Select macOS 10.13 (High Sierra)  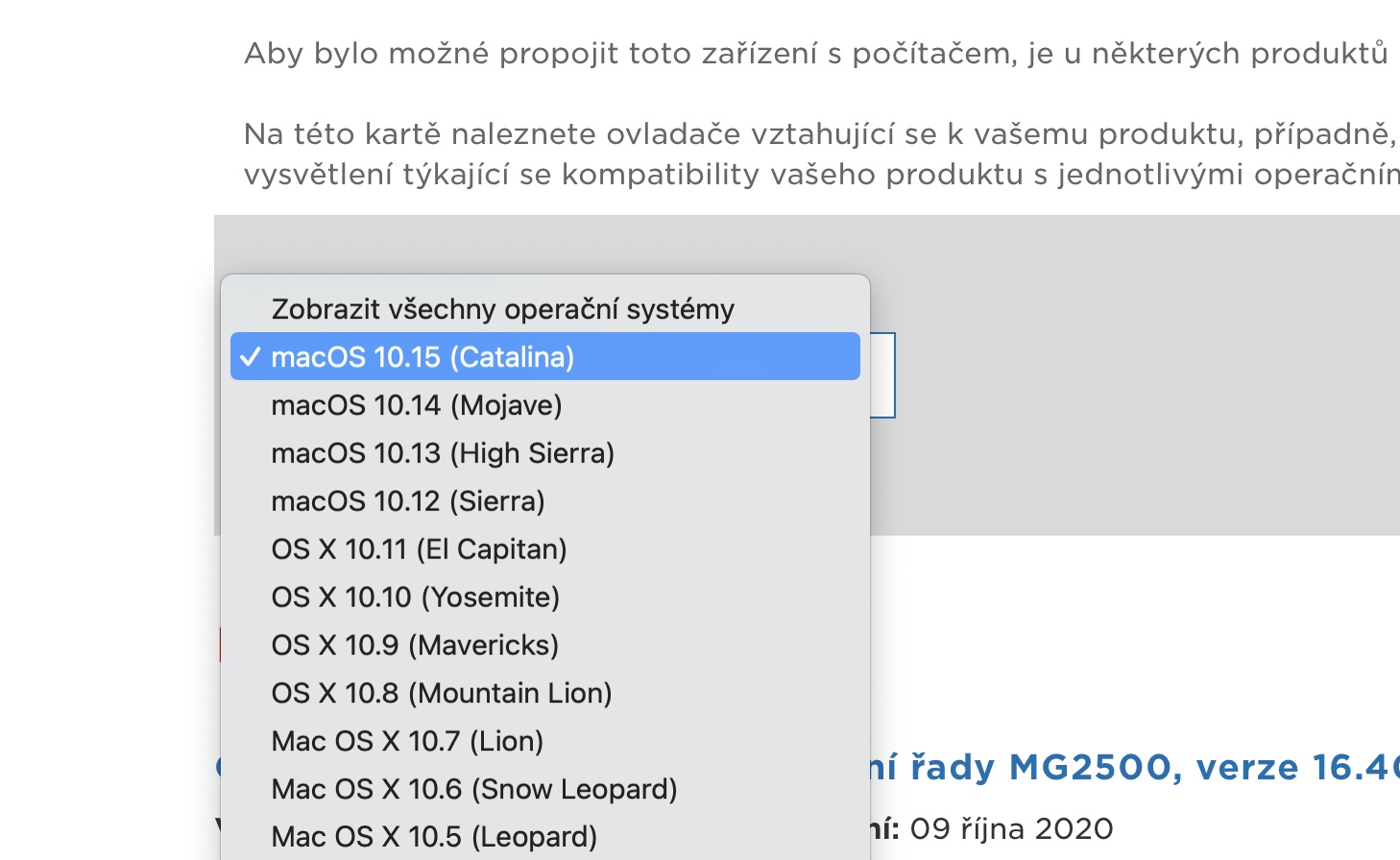(x=442, y=453)
